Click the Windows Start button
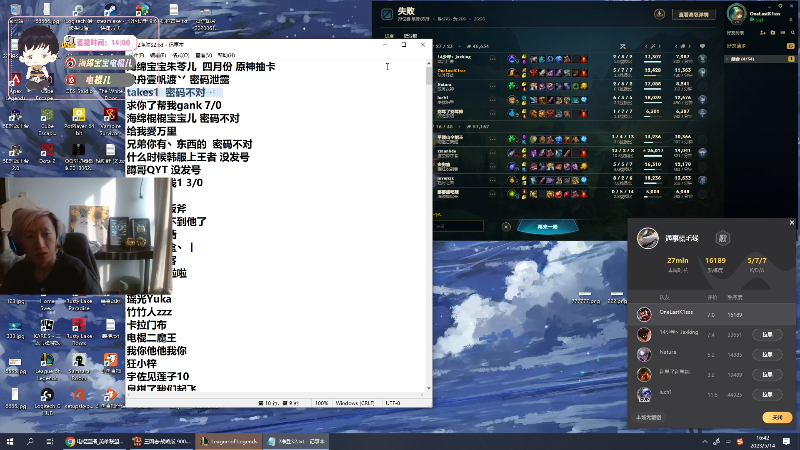Screen dimensions: 800x450 click(x=10, y=441)
